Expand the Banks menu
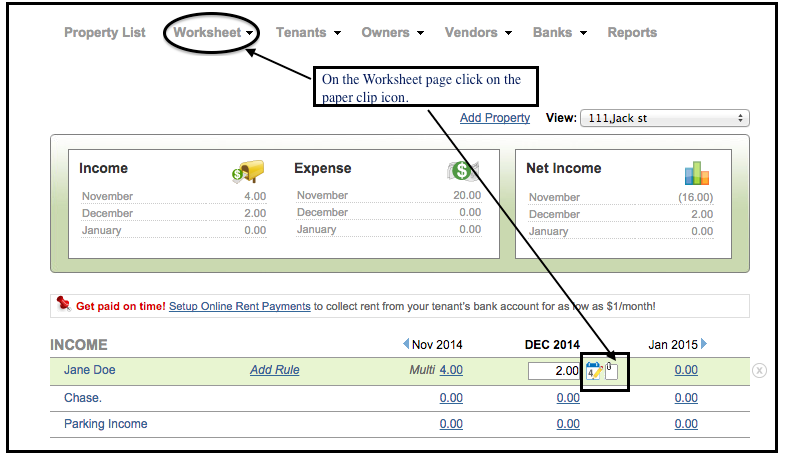This screenshot has height=458, width=799. tap(560, 33)
